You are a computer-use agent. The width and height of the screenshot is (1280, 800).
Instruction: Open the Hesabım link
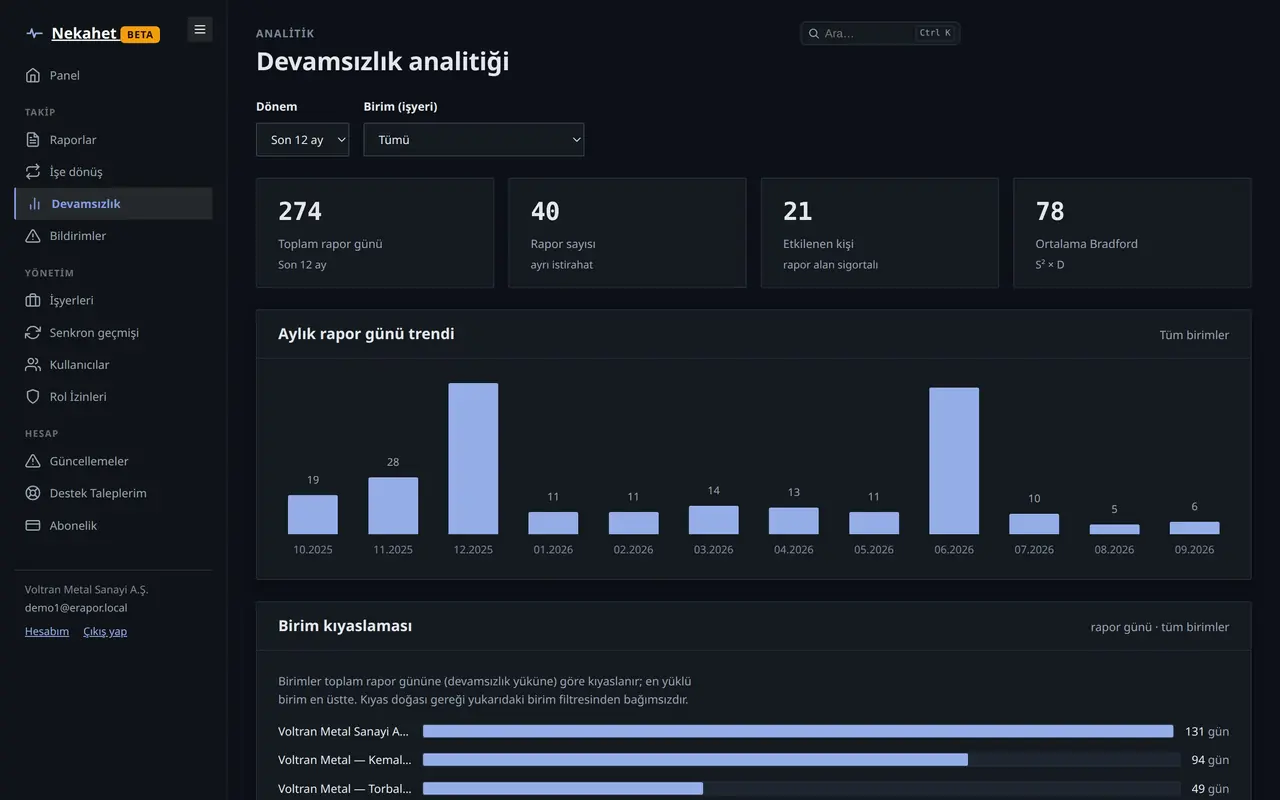click(x=47, y=631)
